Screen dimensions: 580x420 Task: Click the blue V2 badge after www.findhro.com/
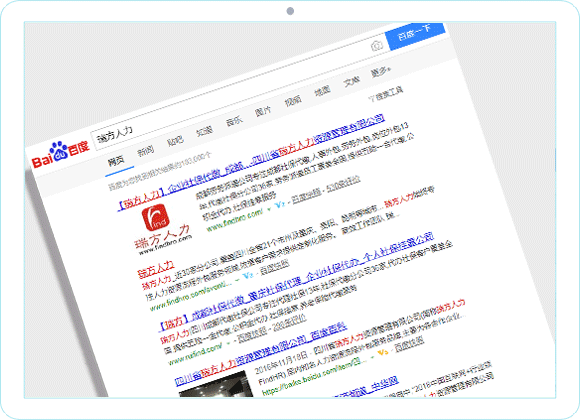coord(280,204)
